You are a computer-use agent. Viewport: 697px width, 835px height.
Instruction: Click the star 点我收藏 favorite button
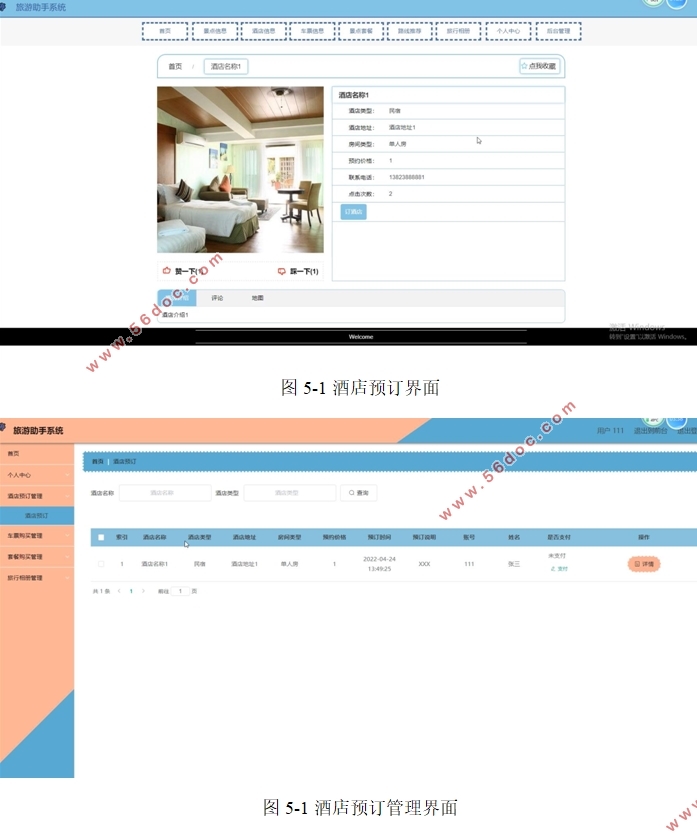pos(539,66)
